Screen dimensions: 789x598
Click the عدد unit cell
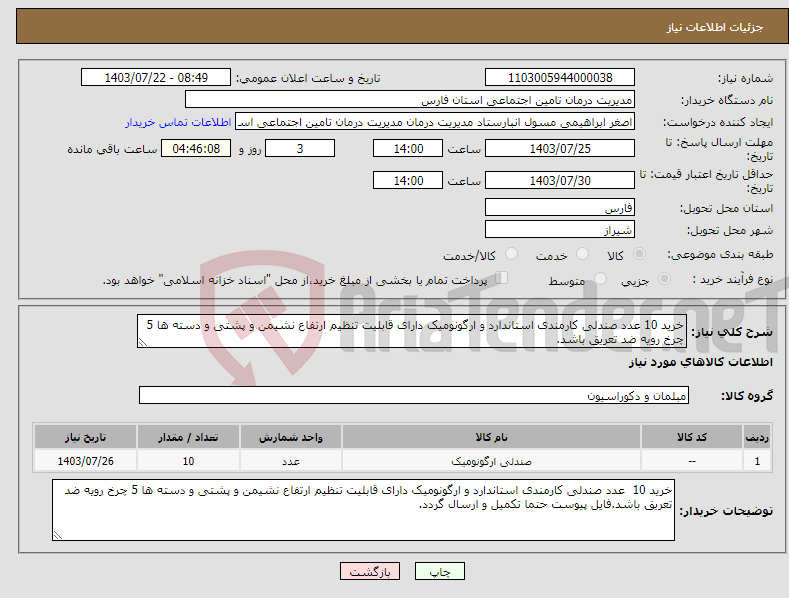(291, 461)
